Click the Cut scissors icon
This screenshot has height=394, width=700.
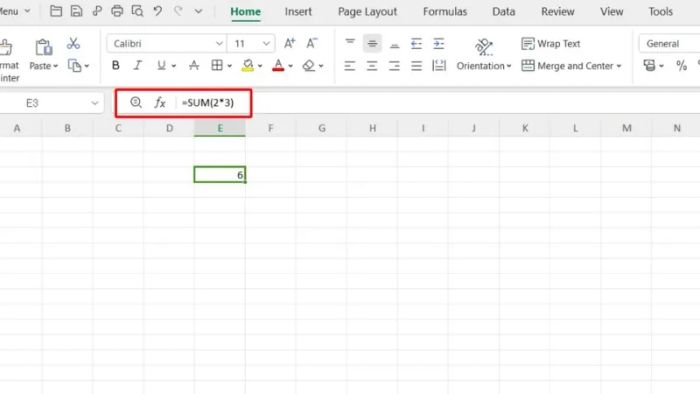pyautogui.click(x=73, y=43)
